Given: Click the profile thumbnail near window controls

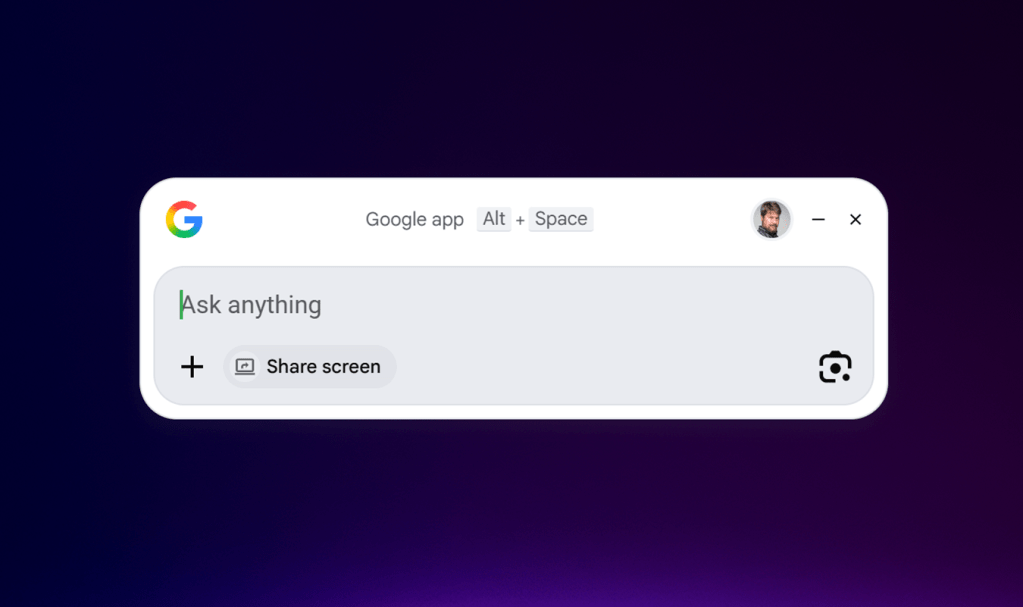Looking at the screenshot, I should pyautogui.click(x=771, y=219).
